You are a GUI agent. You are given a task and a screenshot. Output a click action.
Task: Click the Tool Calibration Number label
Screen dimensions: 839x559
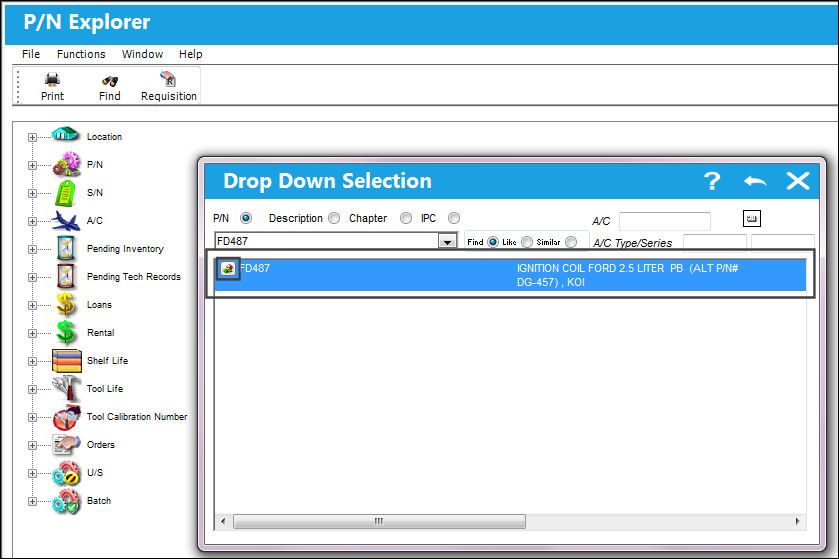[137, 417]
